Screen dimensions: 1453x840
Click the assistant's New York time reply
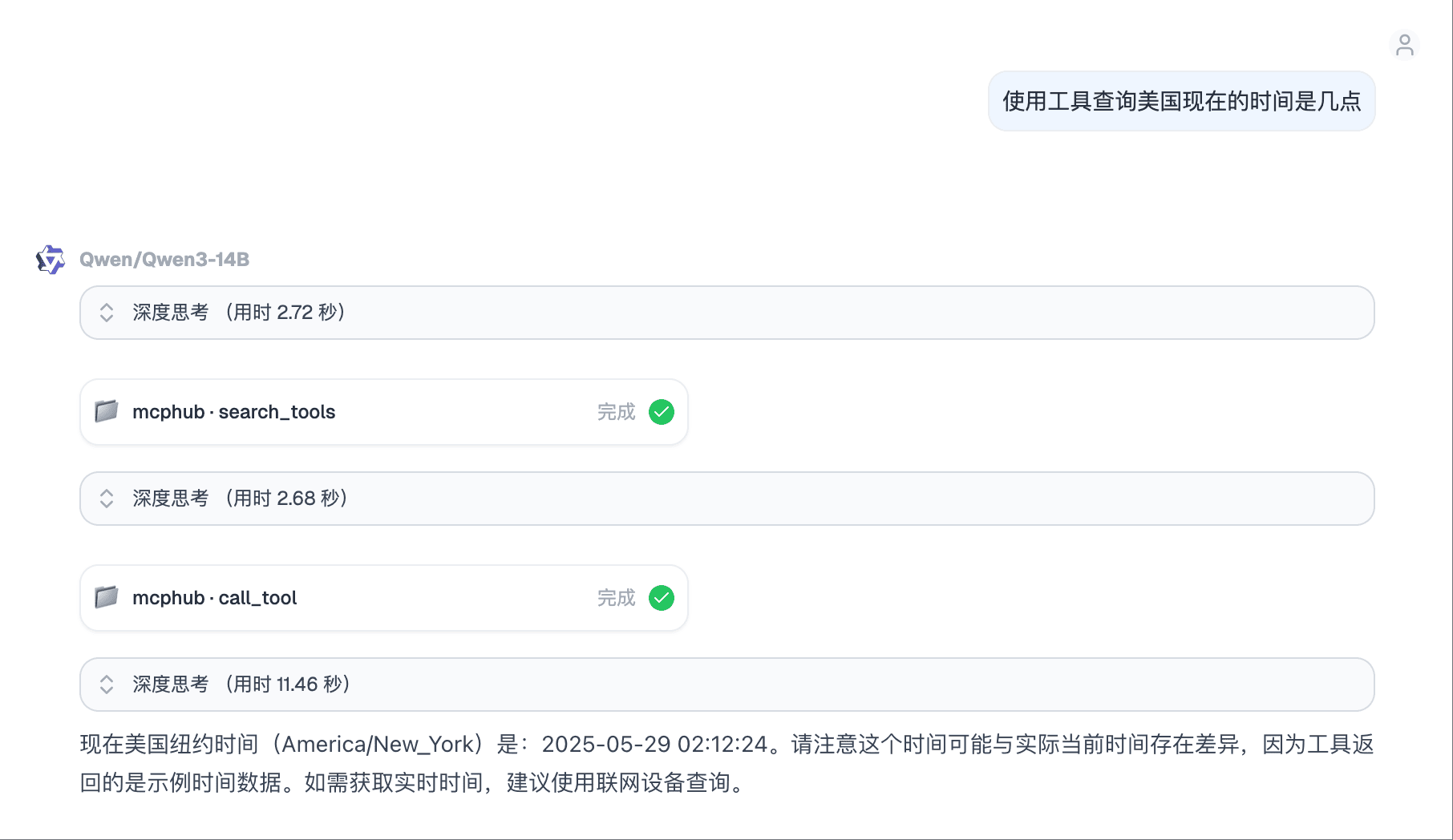tap(726, 763)
